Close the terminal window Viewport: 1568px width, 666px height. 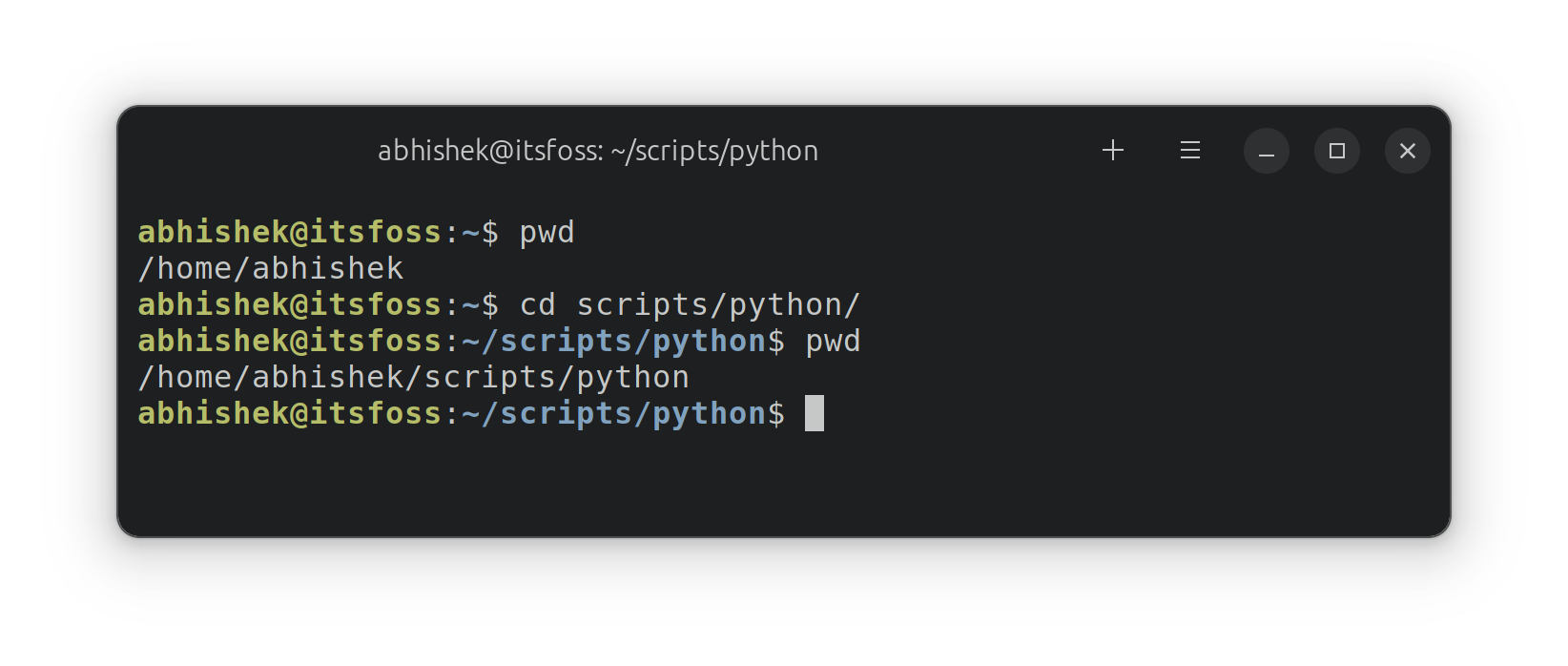(1407, 150)
